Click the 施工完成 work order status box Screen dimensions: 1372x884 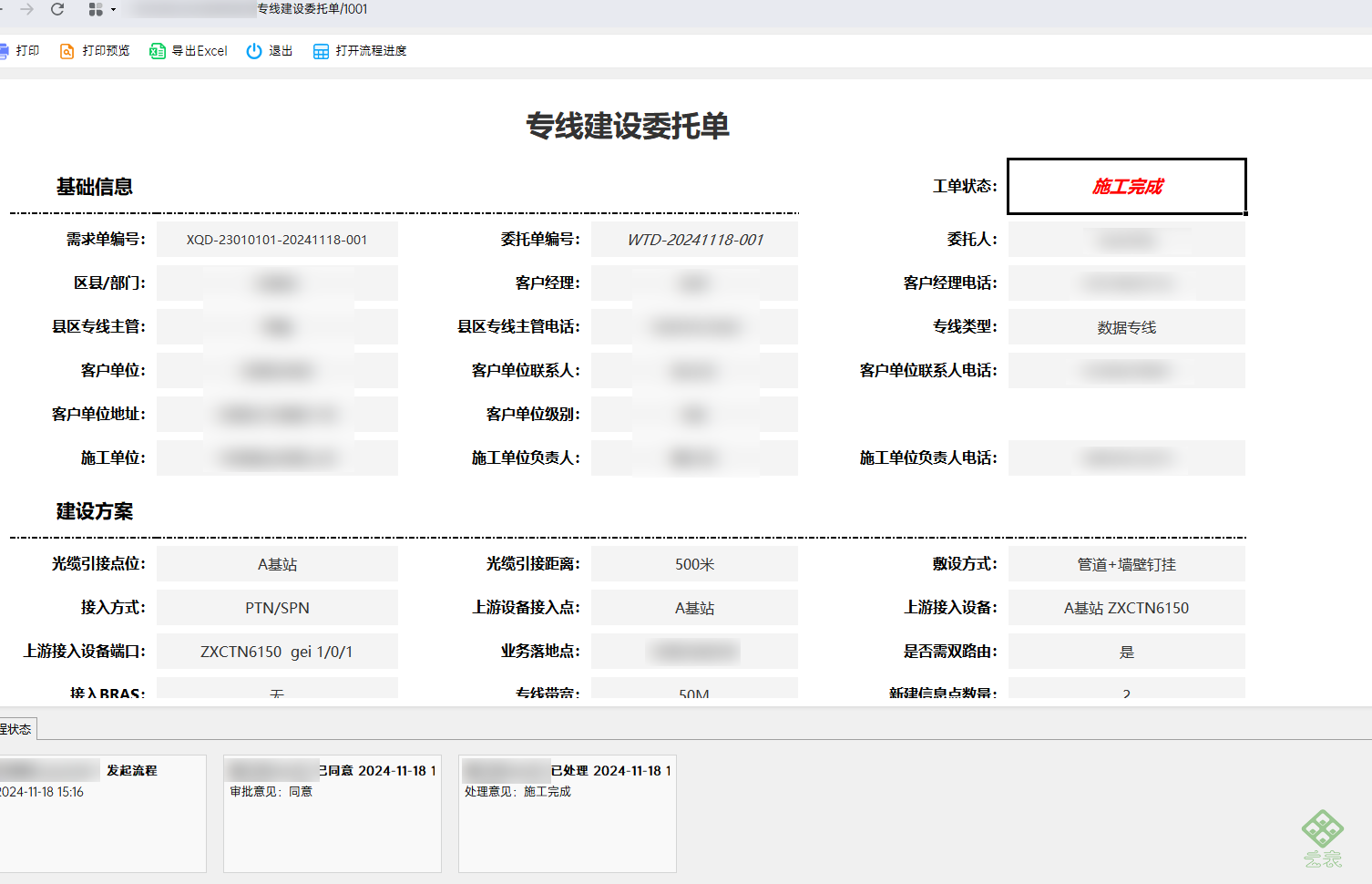(x=1127, y=187)
